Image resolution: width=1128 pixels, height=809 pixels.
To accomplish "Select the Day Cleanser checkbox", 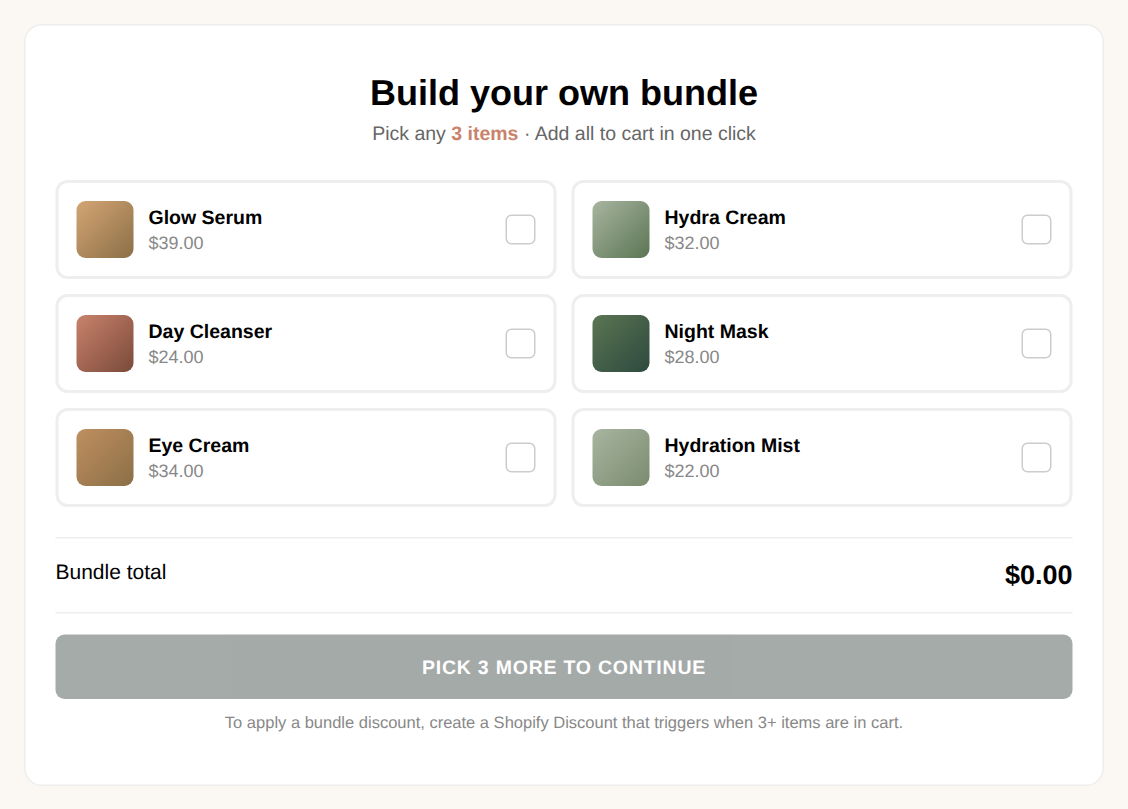I will pos(520,344).
